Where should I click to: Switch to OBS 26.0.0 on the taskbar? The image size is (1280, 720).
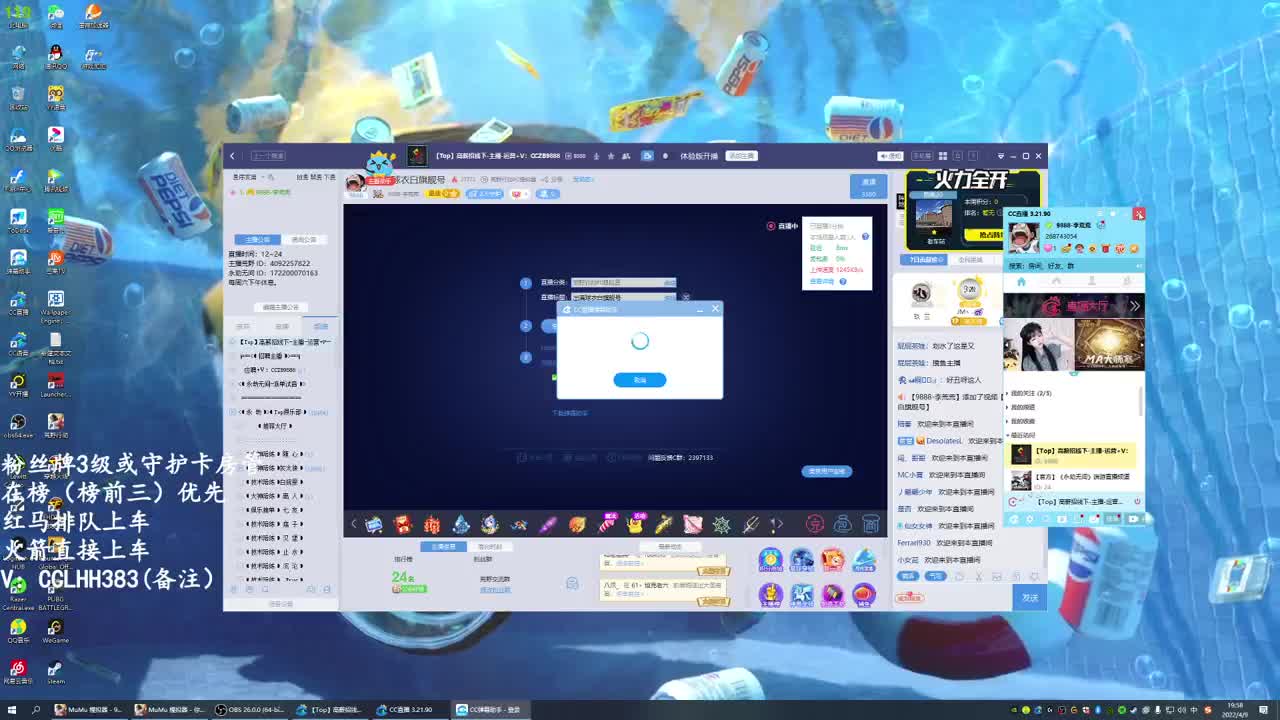[x=251, y=710]
